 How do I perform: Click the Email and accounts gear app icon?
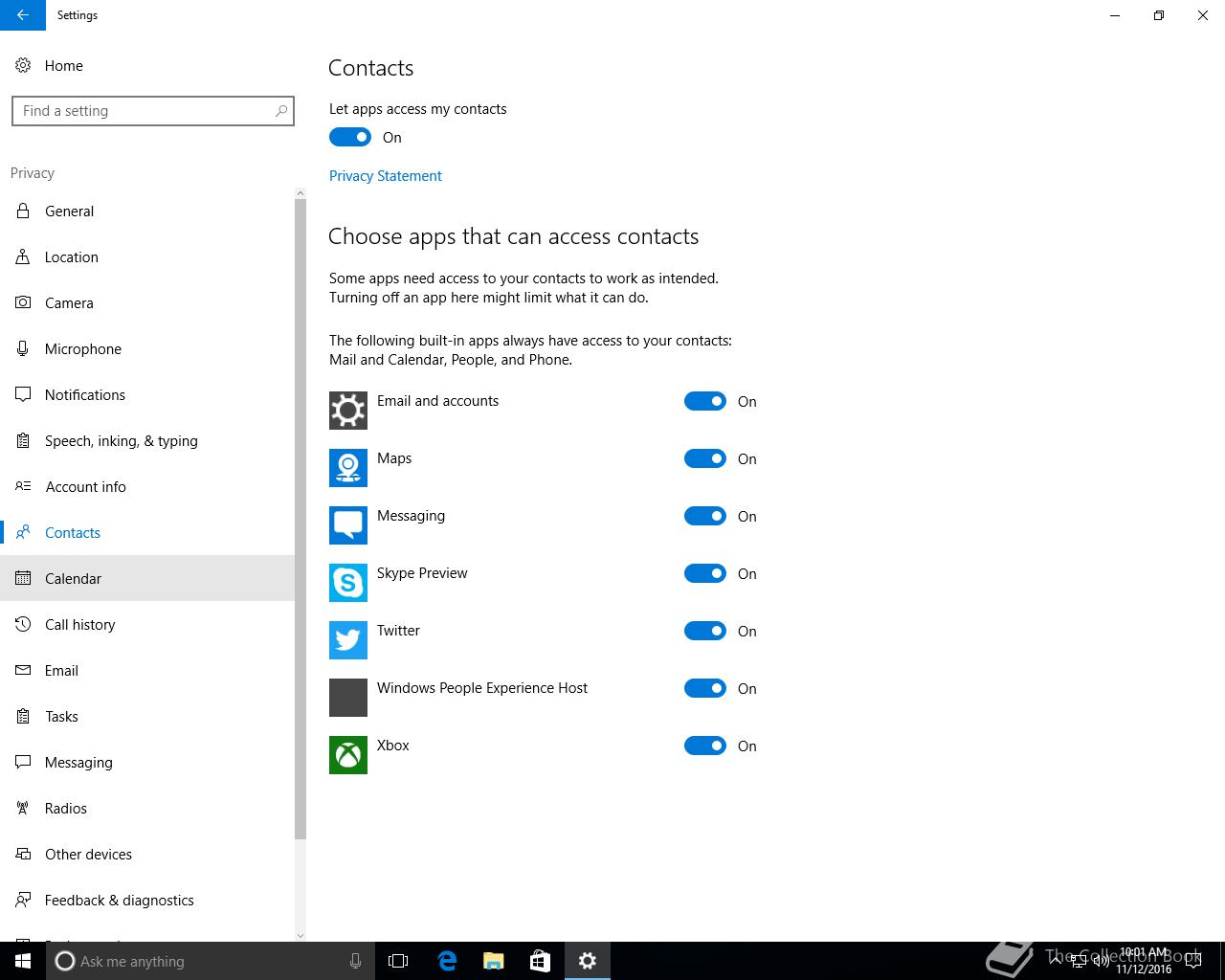point(348,411)
